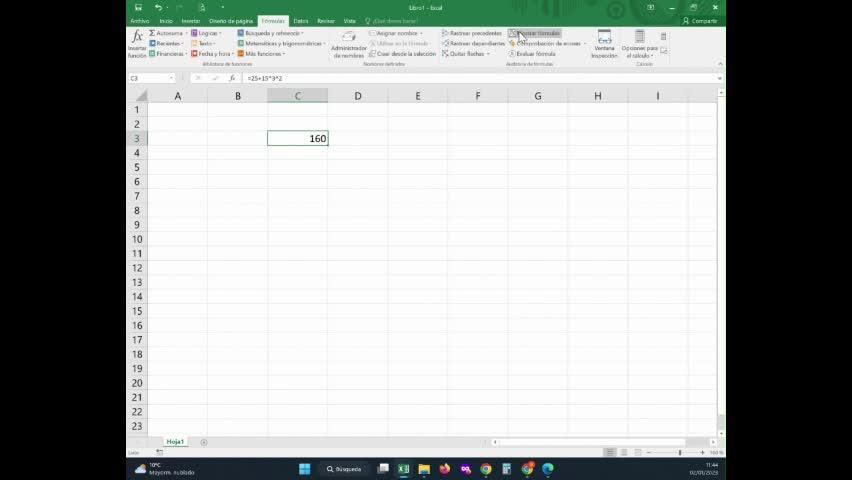The height and width of the screenshot is (480, 852).
Task: Open Firefox from the taskbar
Action: (445, 469)
